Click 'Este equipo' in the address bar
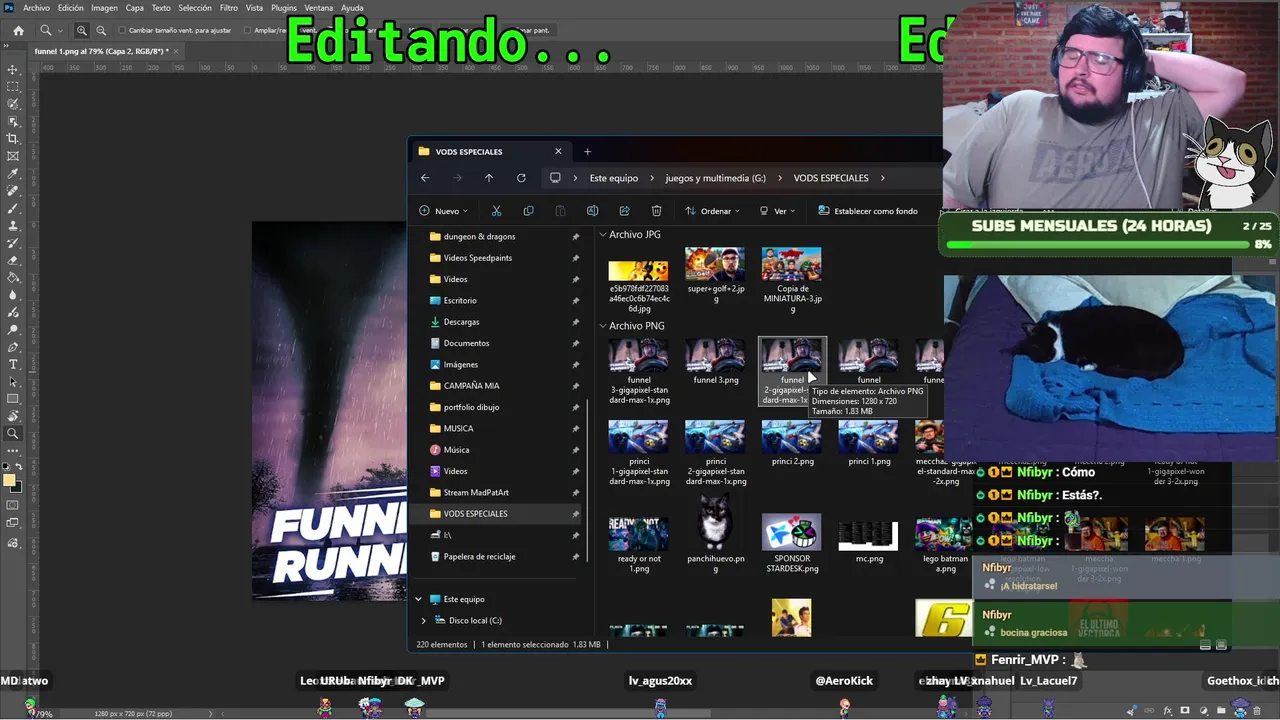 tap(614, 178)
